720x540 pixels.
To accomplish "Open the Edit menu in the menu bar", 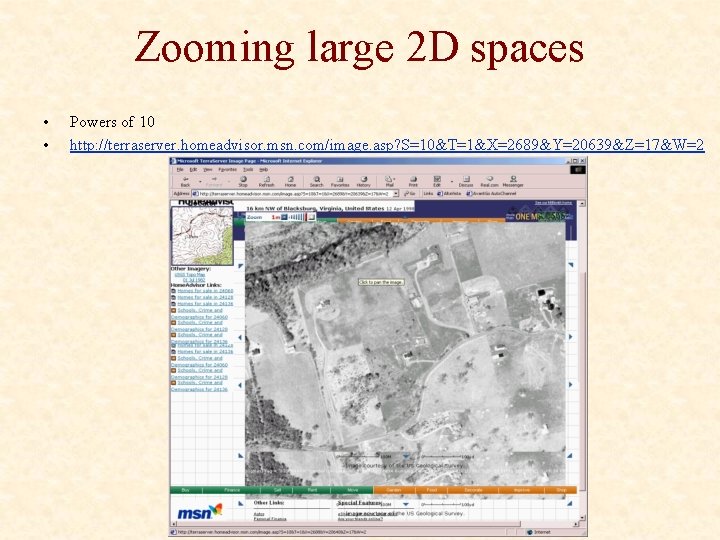I will coord(193,169).
